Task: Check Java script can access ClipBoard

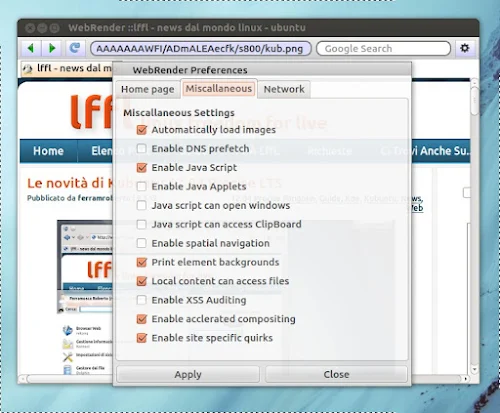Action: (142, 224)
